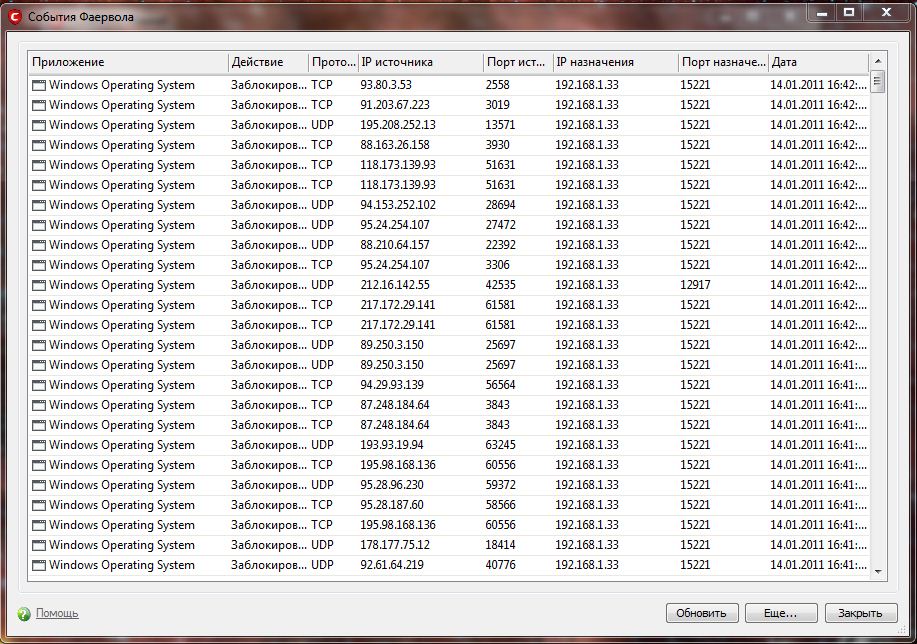Click the scroll up arrow of the event list
Image resolution: width=917 pixels, height=644 pixels.
tap(878, 62)
